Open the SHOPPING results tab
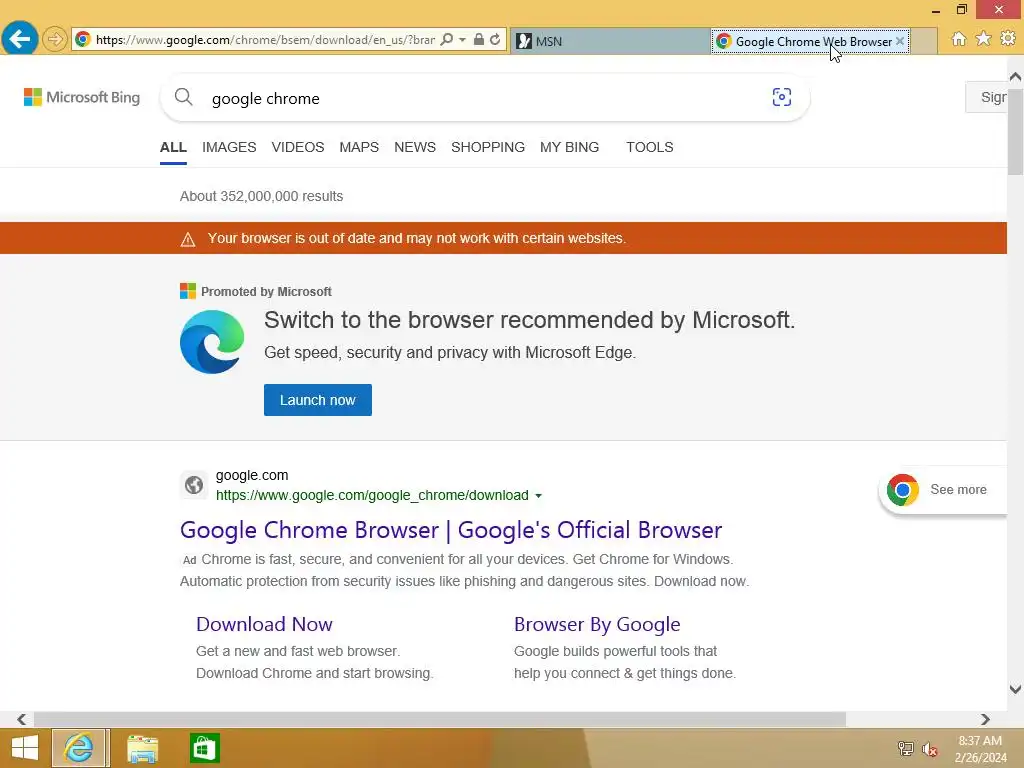Viewport: 1024px width, 768px height. click(x=488, y=148)
